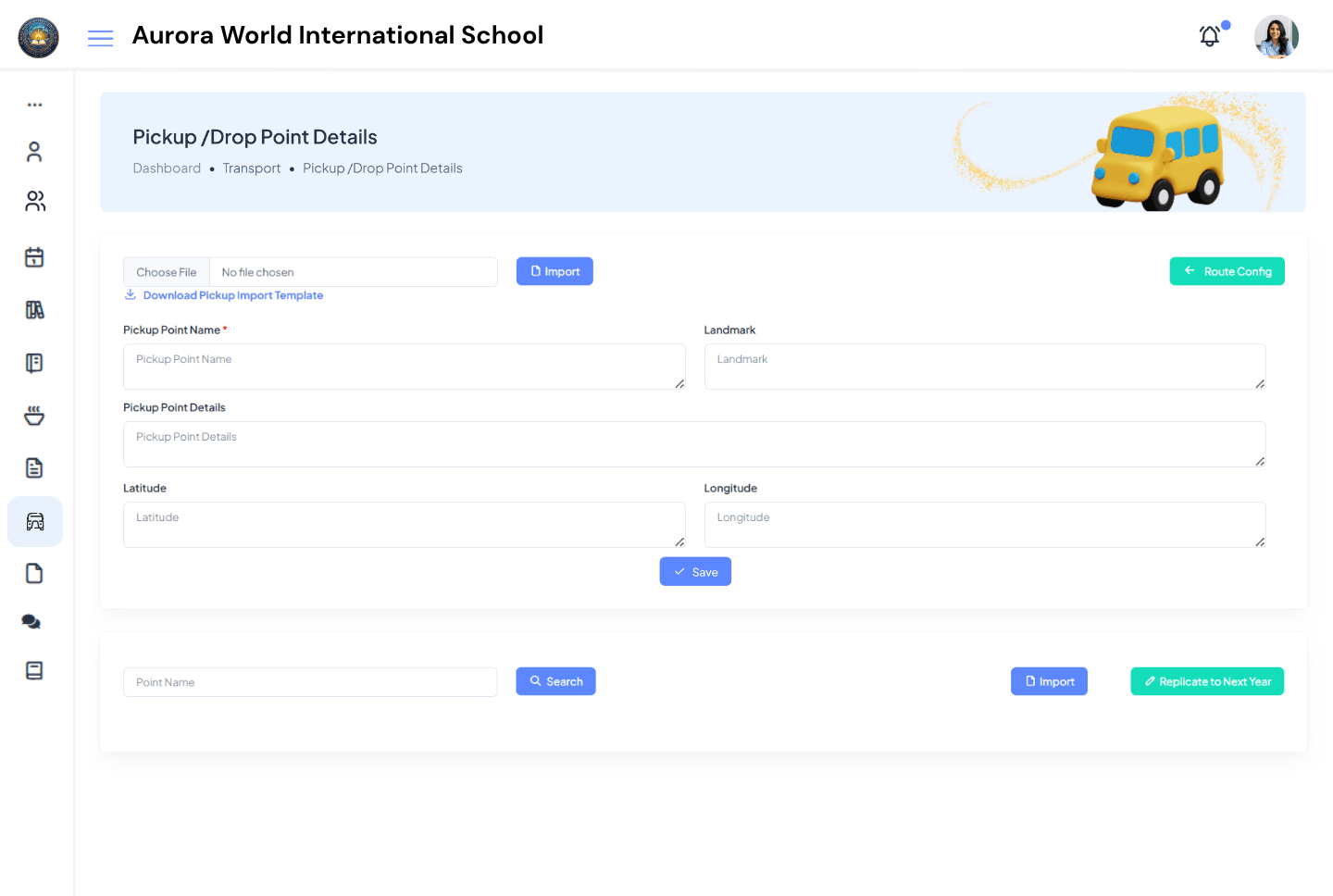Click Choose File to upload a file
This screenshot has width=1333, height=896.
coord(167,271)
